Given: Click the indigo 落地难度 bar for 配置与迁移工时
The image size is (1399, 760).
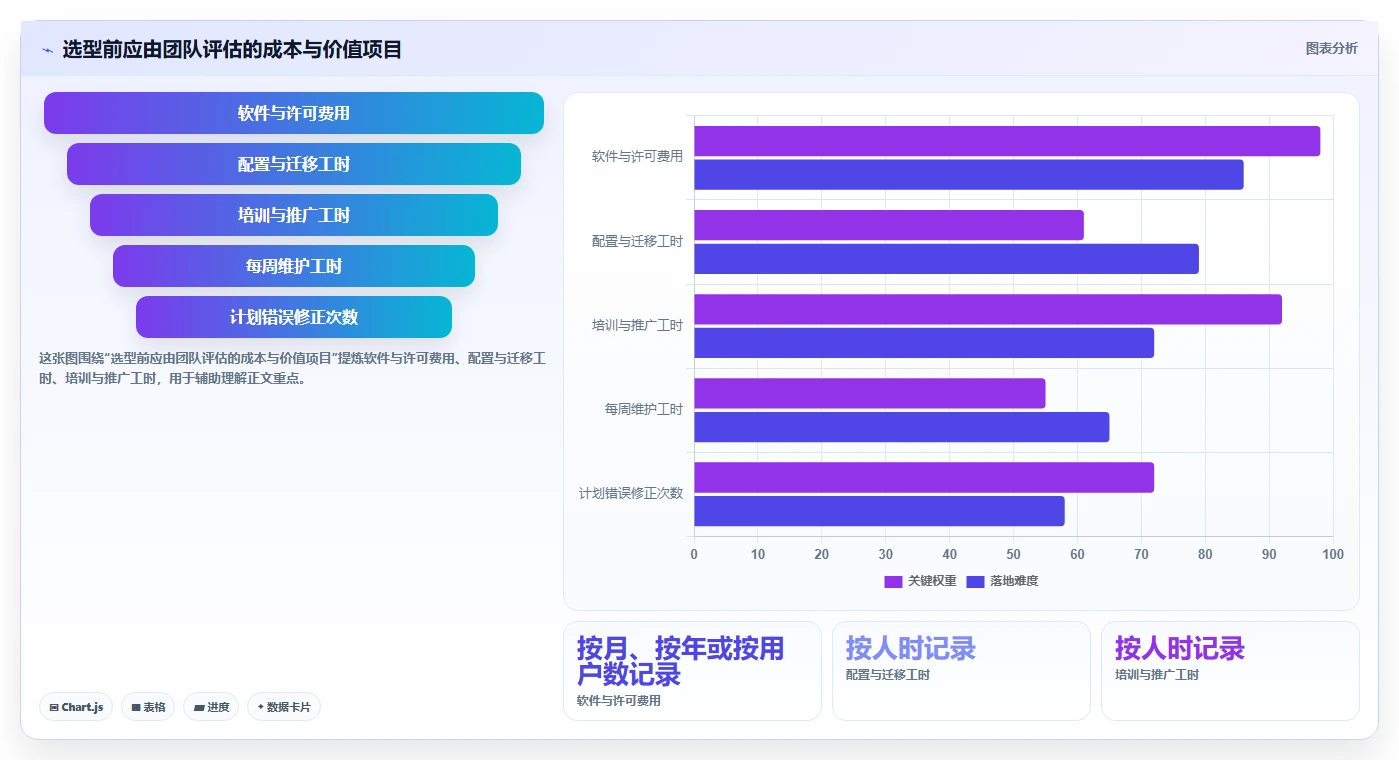Looking at the screenshot, I should click(946, 259).
